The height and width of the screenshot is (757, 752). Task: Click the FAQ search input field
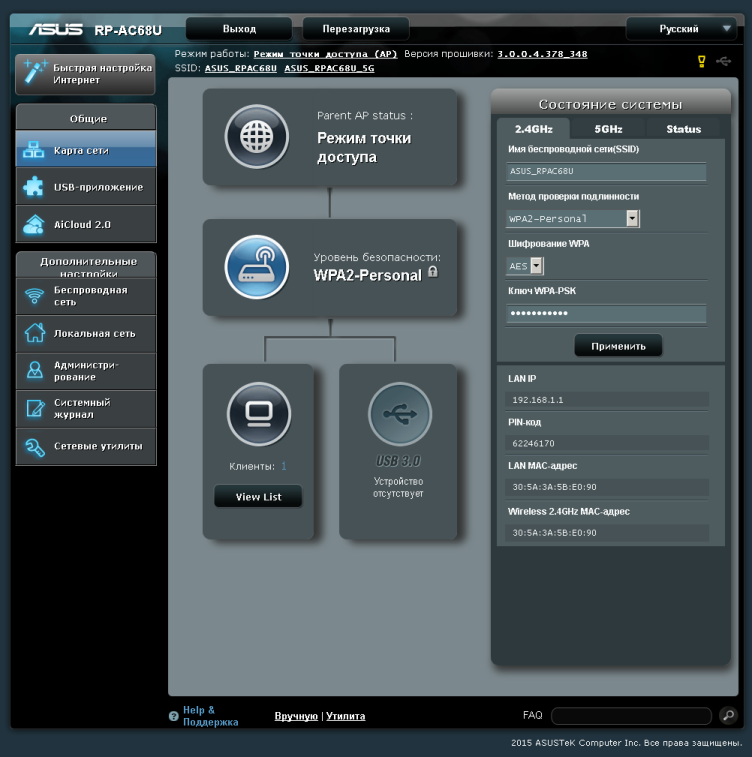tap(631, 715)
